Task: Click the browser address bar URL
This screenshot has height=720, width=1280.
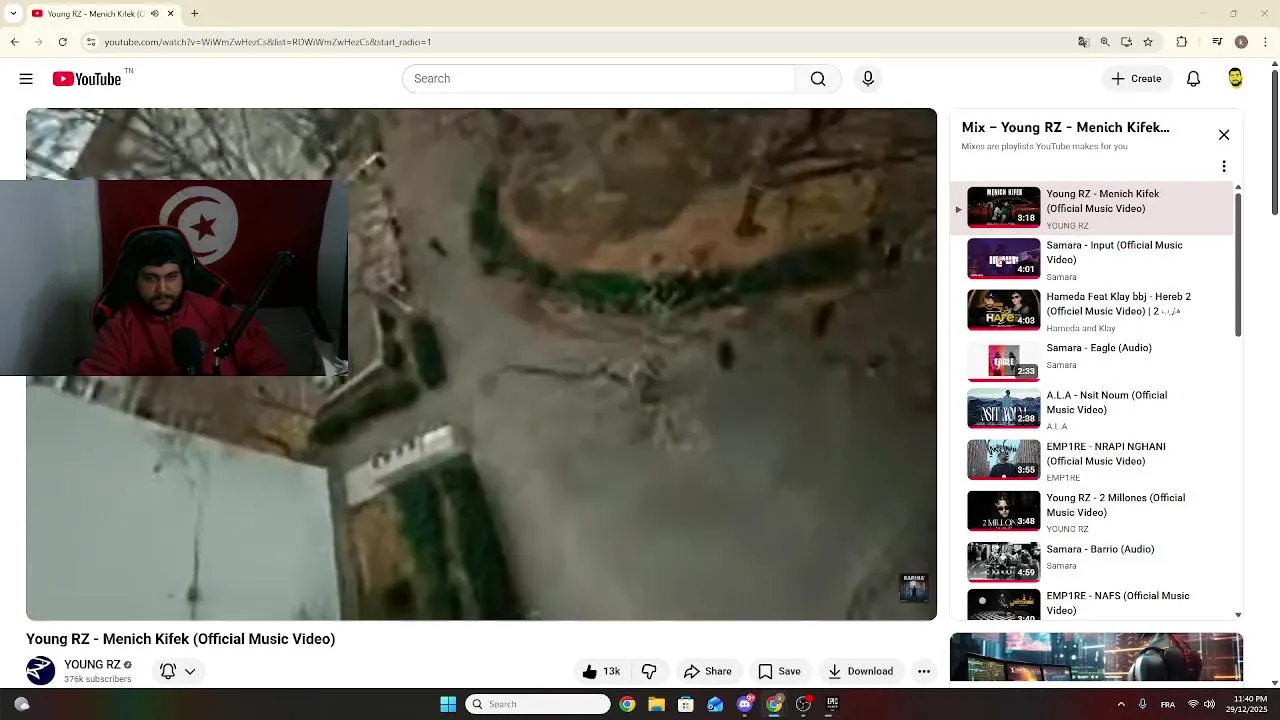Action: click(x=268, y=42)
